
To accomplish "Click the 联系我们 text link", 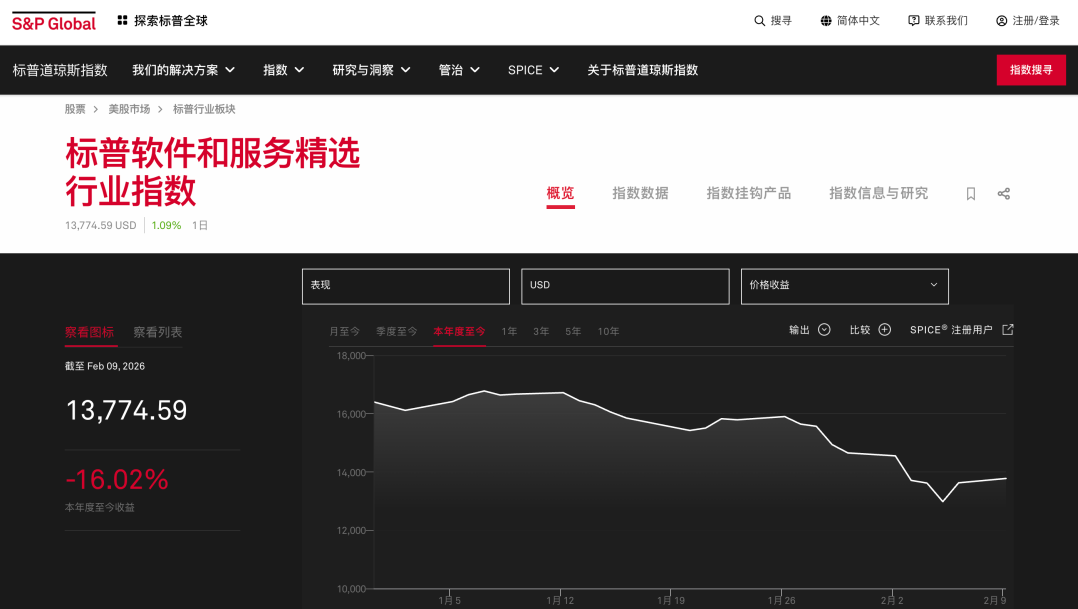I will point(946,21).
